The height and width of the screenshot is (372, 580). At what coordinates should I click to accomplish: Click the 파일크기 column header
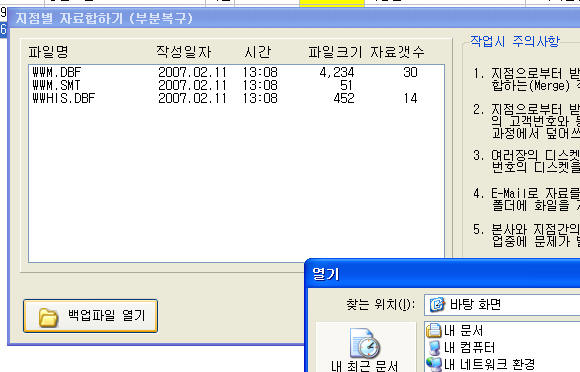coord(335,52)
